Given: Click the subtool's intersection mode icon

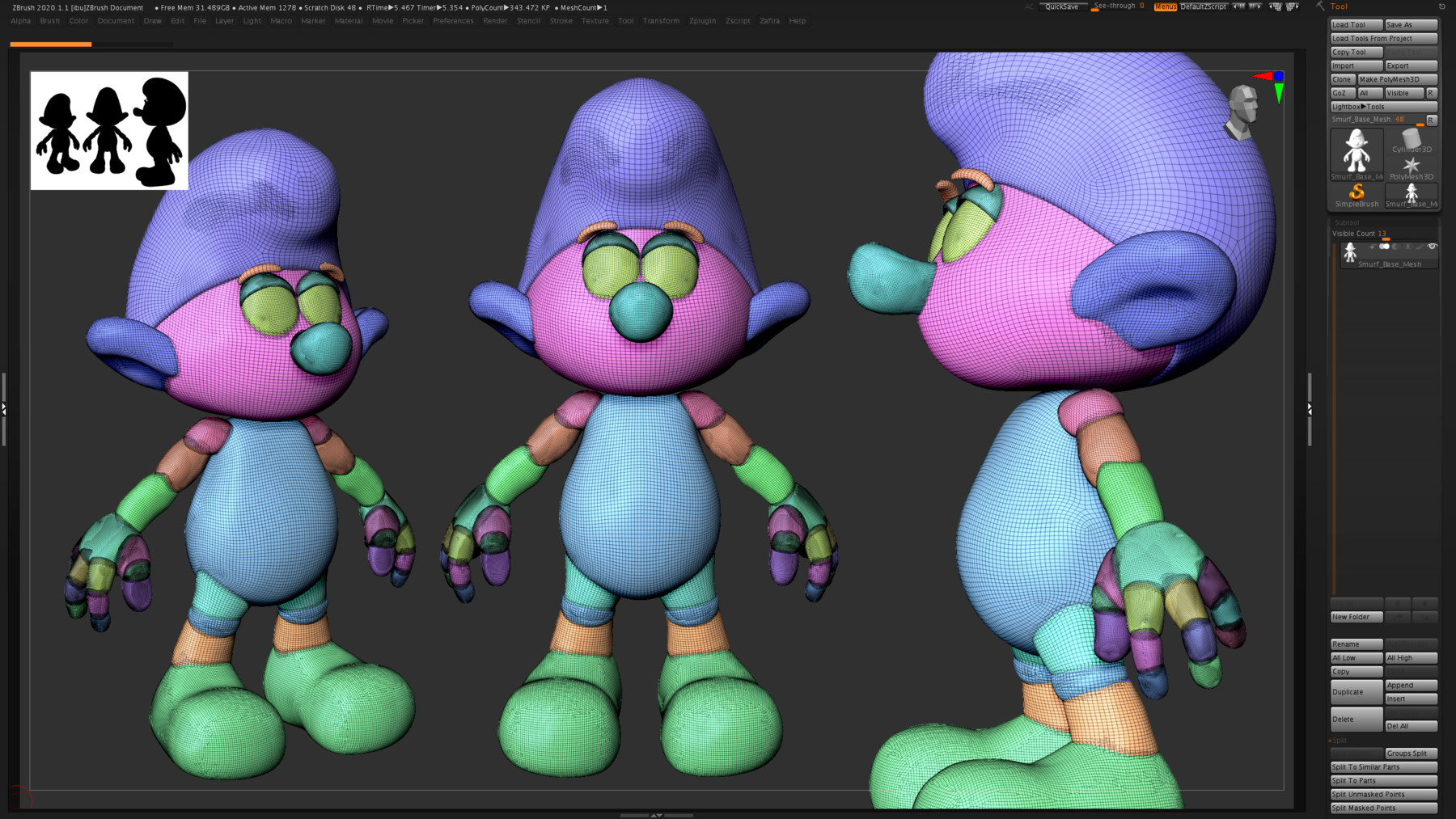Looking at the screenshot, I should tap(1407, 247).
